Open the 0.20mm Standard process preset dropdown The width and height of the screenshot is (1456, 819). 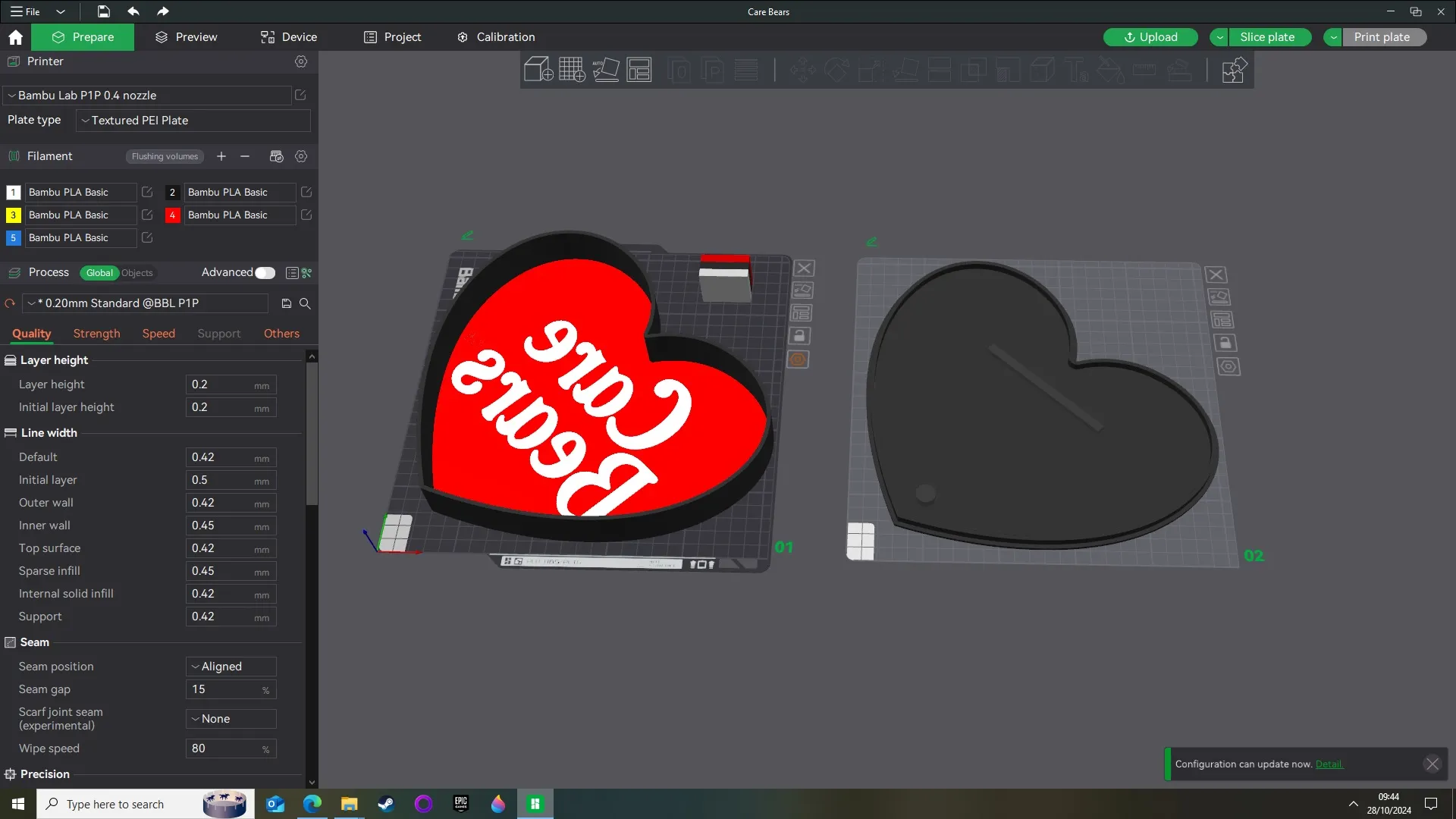click(x=145, y=303)
